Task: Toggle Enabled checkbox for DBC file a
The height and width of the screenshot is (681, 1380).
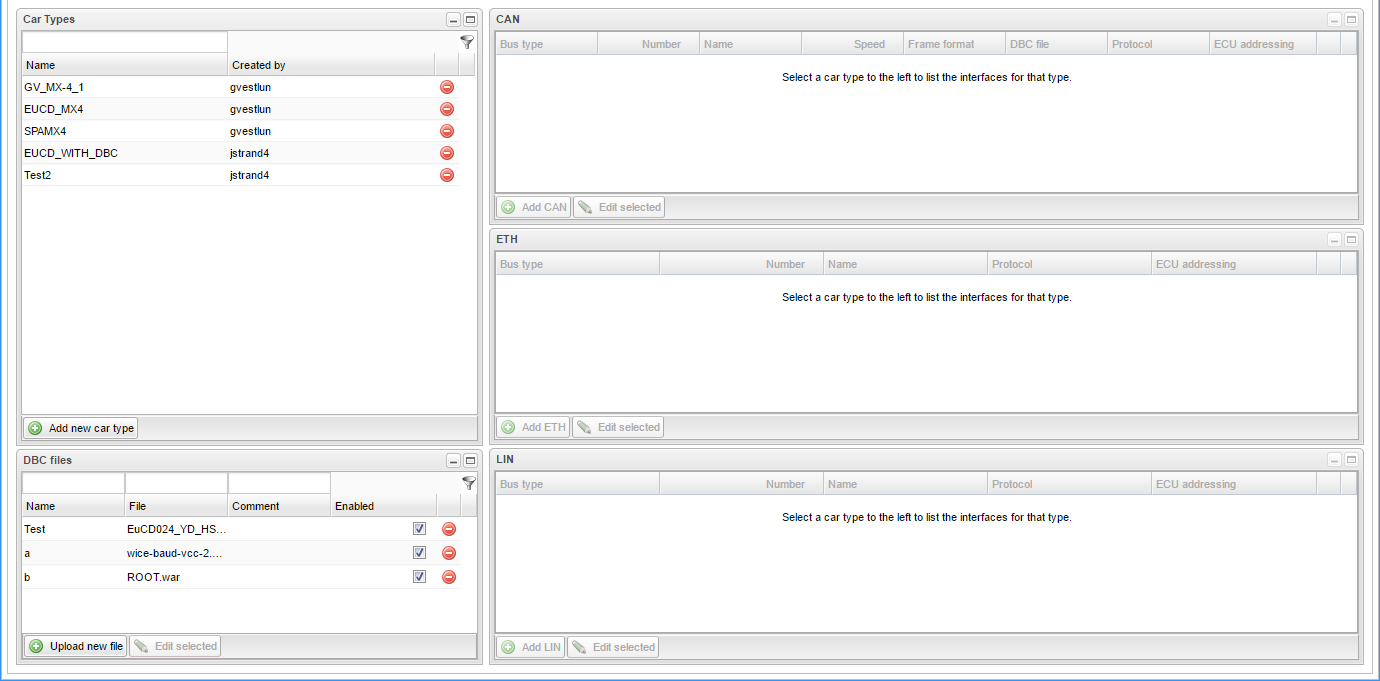Action: click(420, 553)
